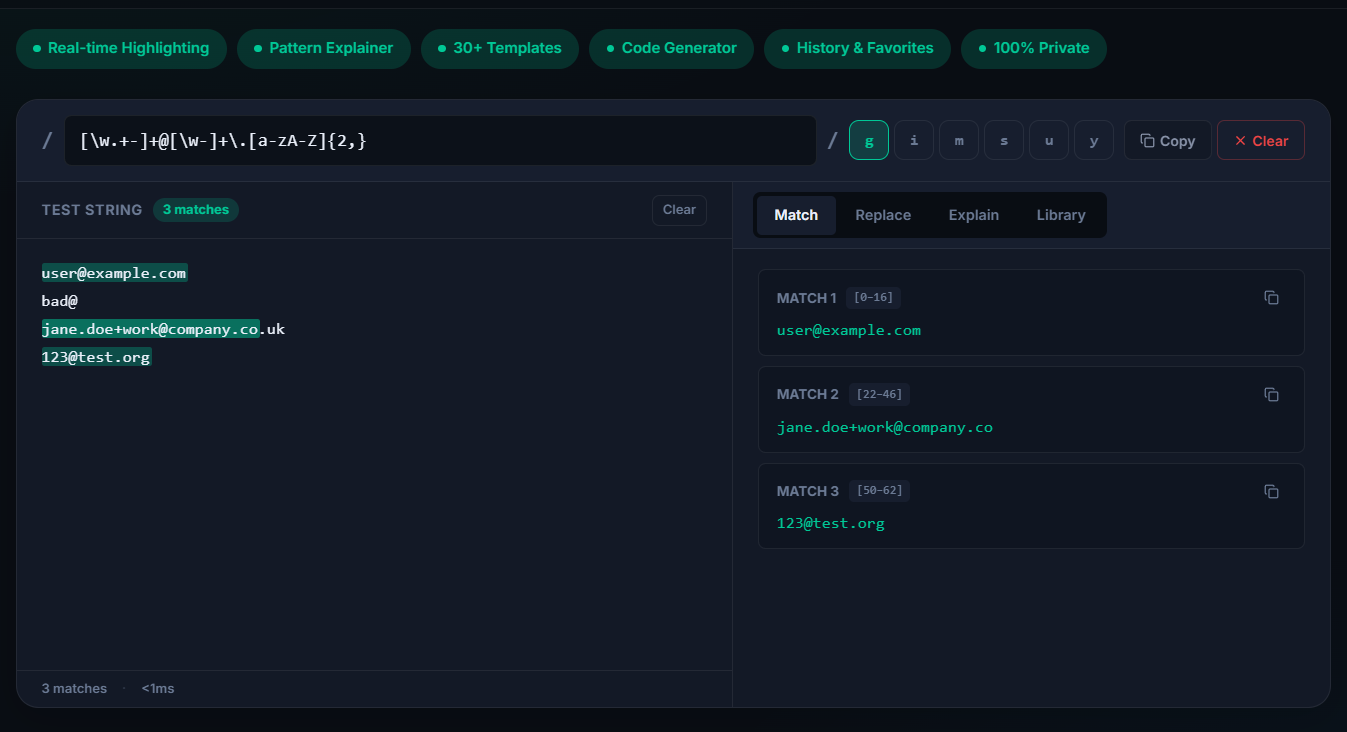The height and width of the screenshot is (732, 1347).
Task: Open the pattern Library tab
Action: point(1060,215)
